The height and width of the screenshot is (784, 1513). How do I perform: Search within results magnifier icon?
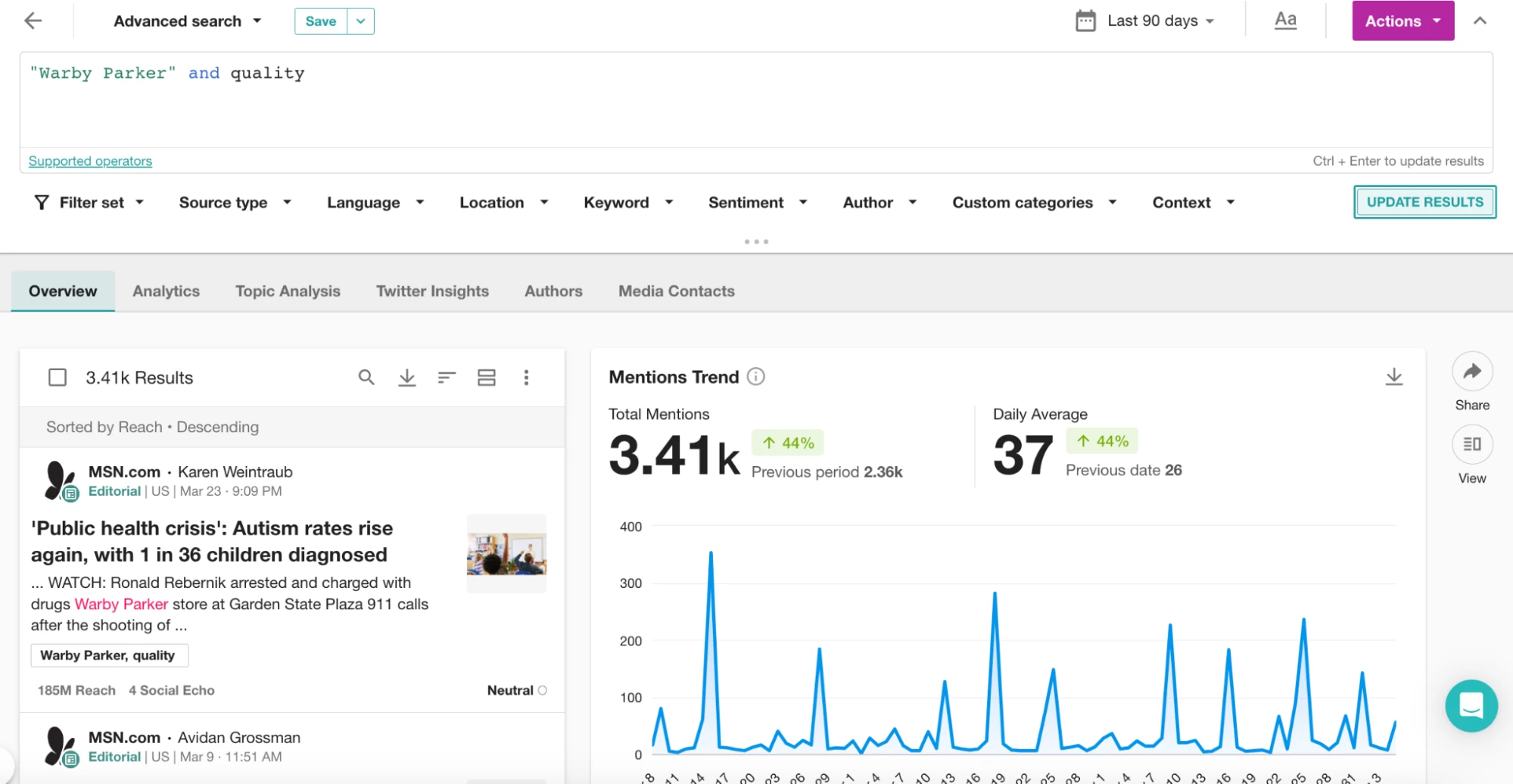click(366, 377)
